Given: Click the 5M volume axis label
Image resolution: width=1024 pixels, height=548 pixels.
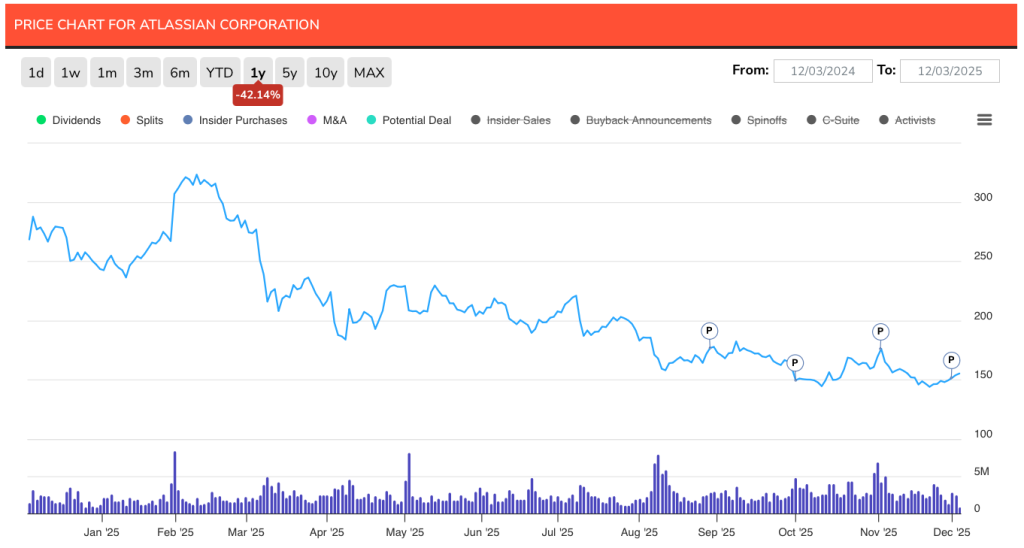Looking at the screenshot, I should (x=982, y=472).
